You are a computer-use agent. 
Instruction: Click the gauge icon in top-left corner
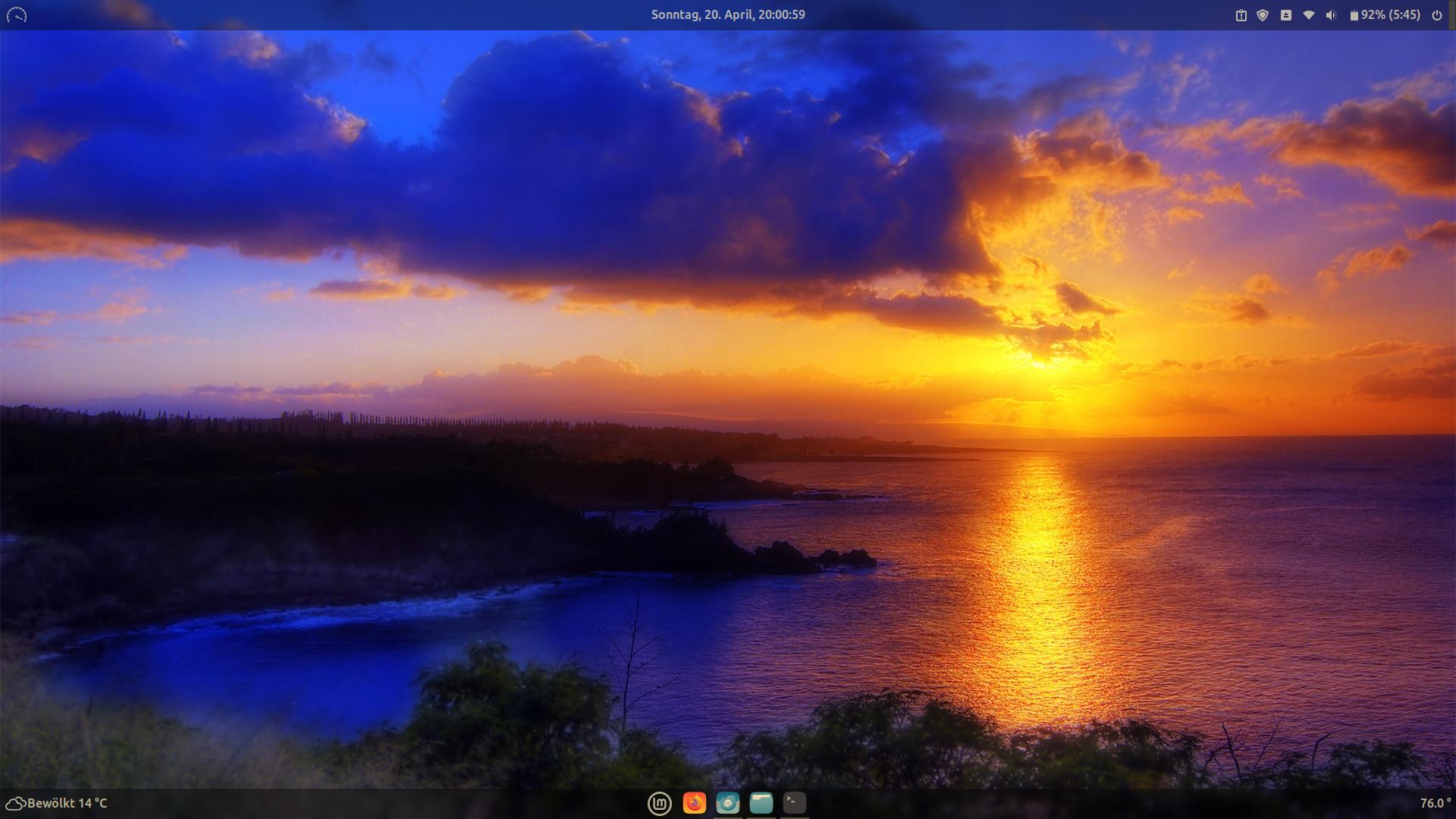[16, 15]
